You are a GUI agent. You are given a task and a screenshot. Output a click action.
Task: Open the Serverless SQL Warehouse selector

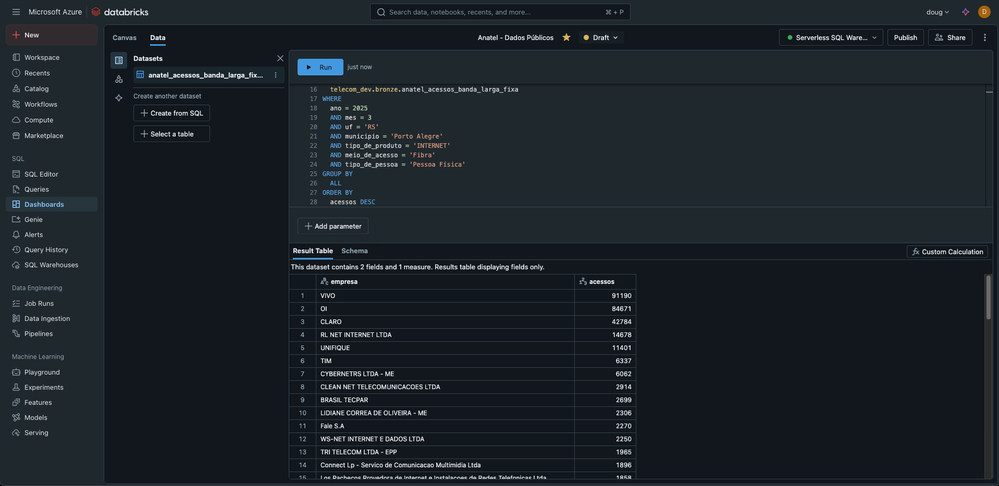tap(832, 38)
